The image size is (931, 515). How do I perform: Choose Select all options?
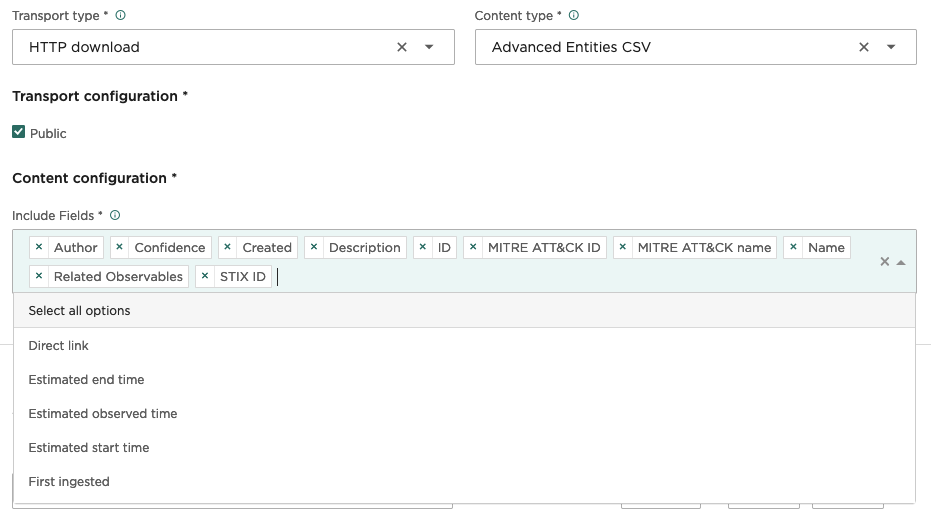(x=80, y=311)
